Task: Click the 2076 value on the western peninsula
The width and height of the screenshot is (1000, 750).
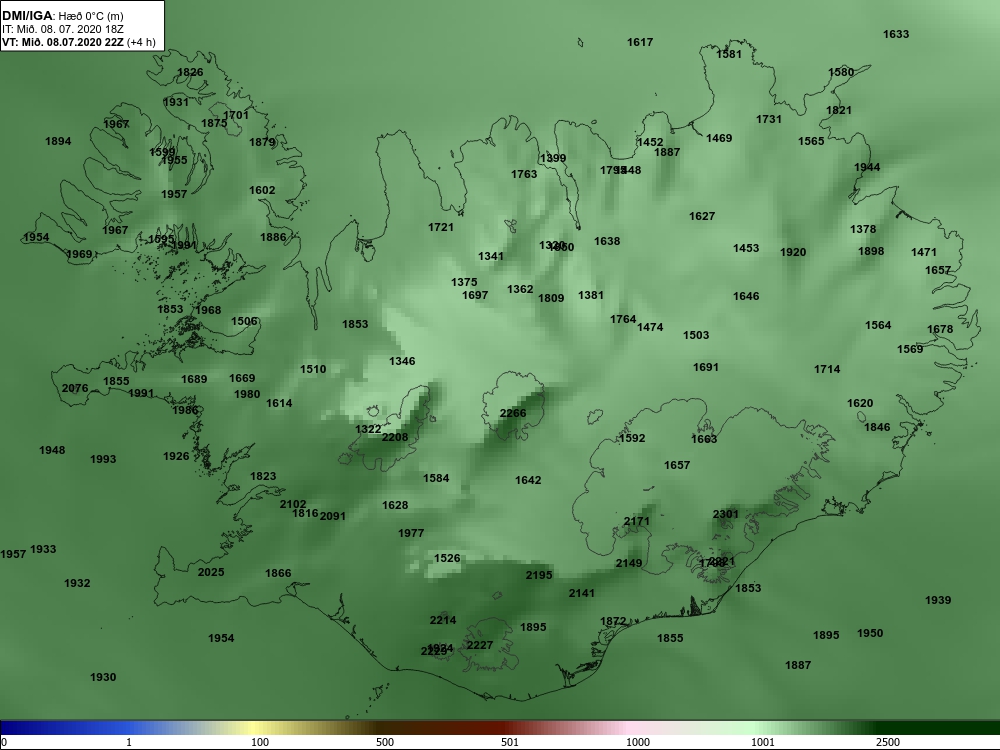Action: point(75,388)
